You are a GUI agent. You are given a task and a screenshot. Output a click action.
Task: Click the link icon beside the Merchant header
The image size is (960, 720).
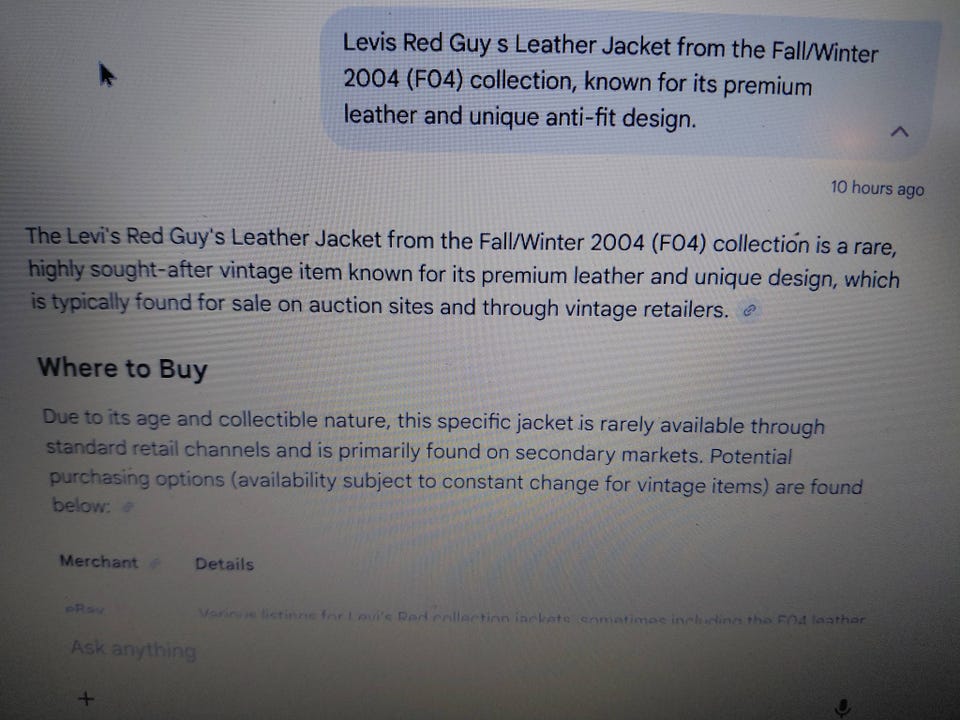click(156, 563)
